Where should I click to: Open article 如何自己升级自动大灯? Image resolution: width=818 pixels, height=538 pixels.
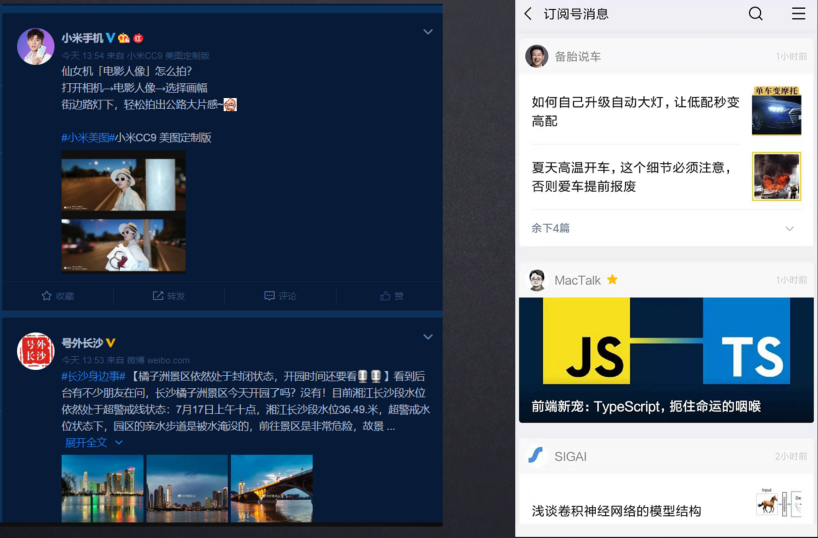pyautogui.click(x=635, y=111)
